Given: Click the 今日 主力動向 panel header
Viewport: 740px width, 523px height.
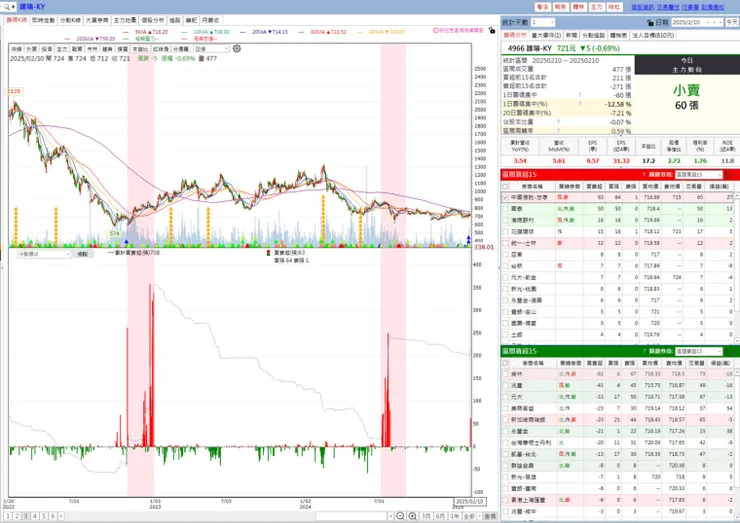Looking at the screenshot, I should (687, 65).
